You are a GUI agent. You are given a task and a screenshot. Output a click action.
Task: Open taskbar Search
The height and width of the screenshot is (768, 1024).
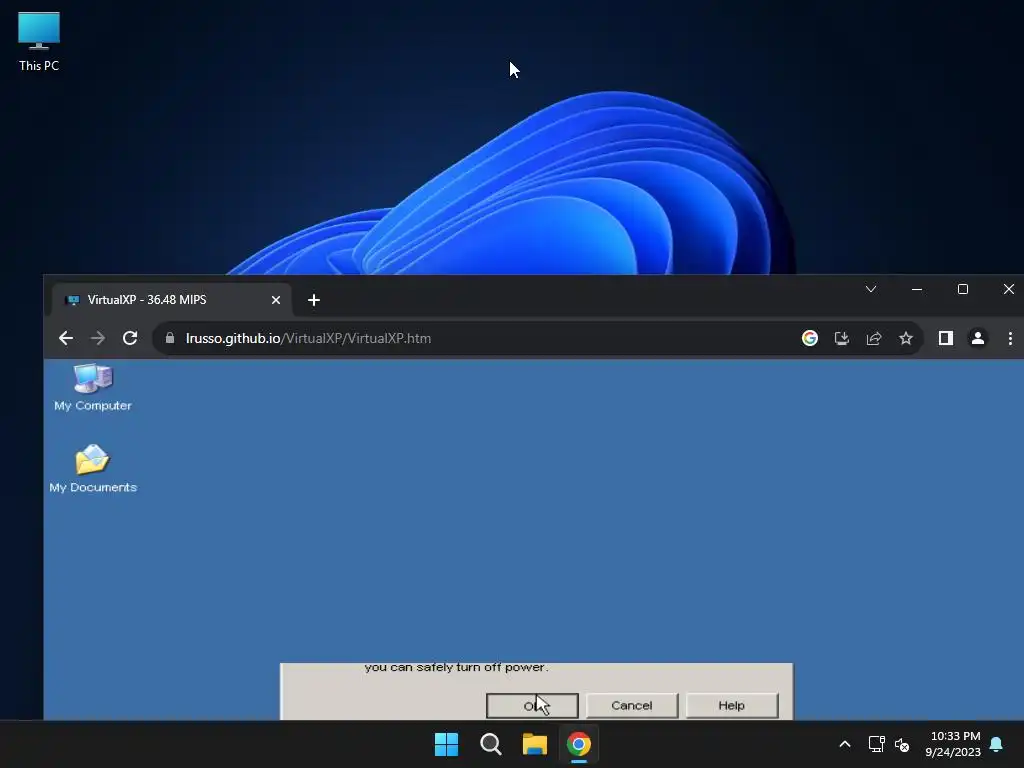490,744
